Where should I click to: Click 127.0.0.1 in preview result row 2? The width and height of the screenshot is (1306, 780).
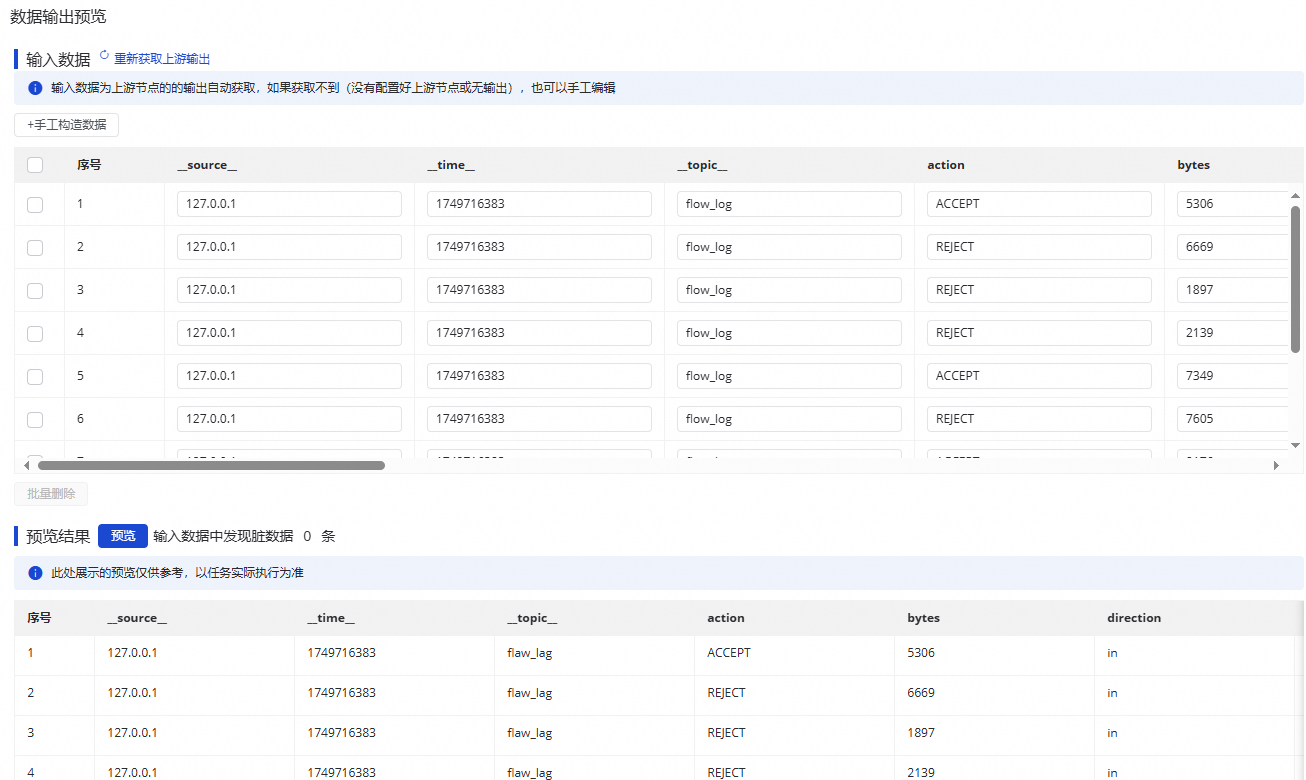132,693
